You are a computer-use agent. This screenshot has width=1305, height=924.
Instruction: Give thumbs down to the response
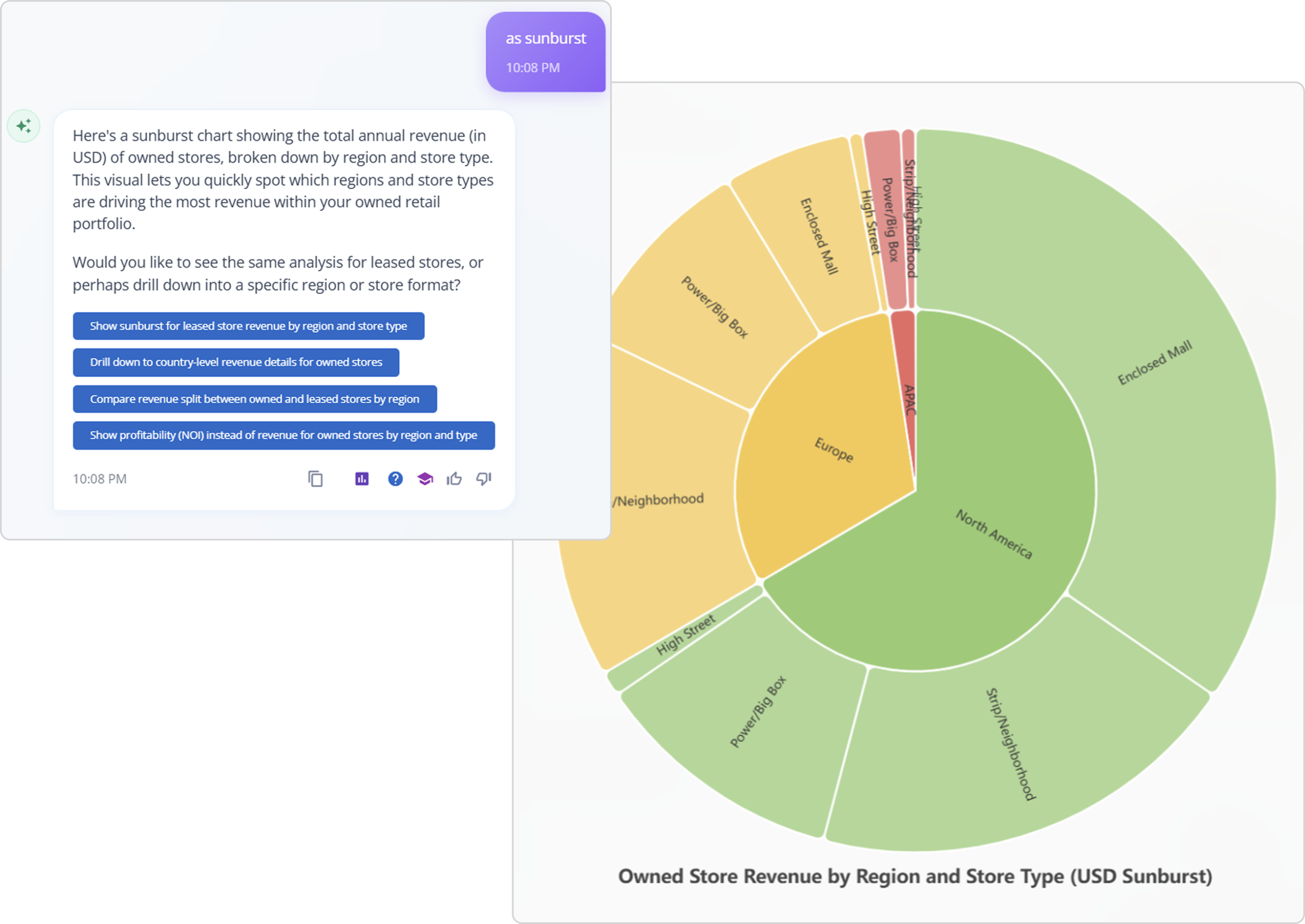click(x=483, y=479)
